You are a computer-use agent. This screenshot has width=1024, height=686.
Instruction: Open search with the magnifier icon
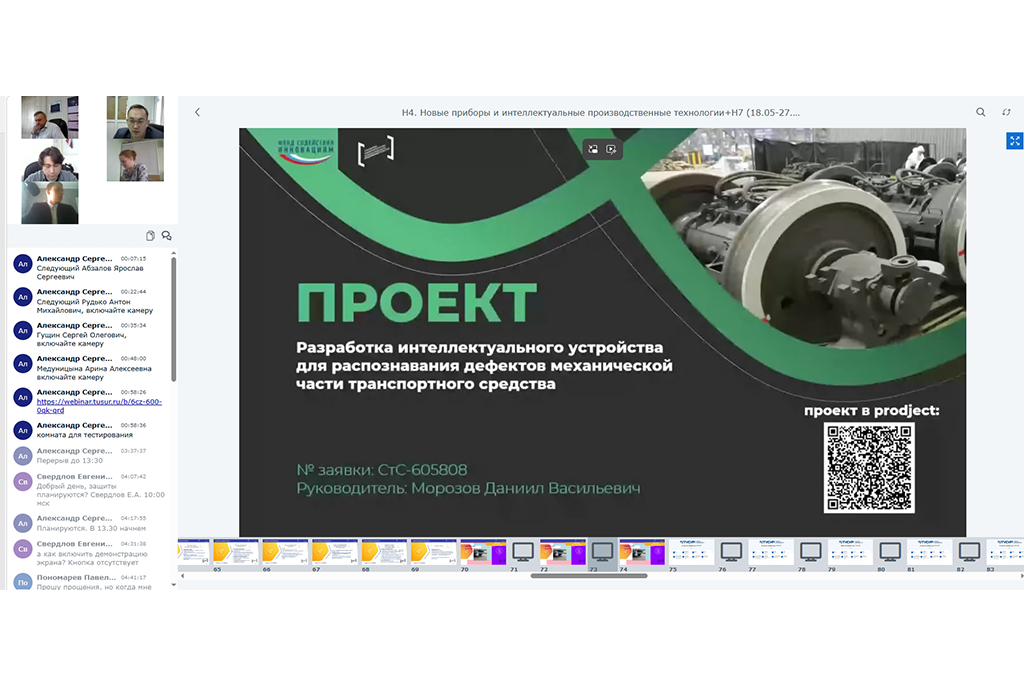pos(980,112)
